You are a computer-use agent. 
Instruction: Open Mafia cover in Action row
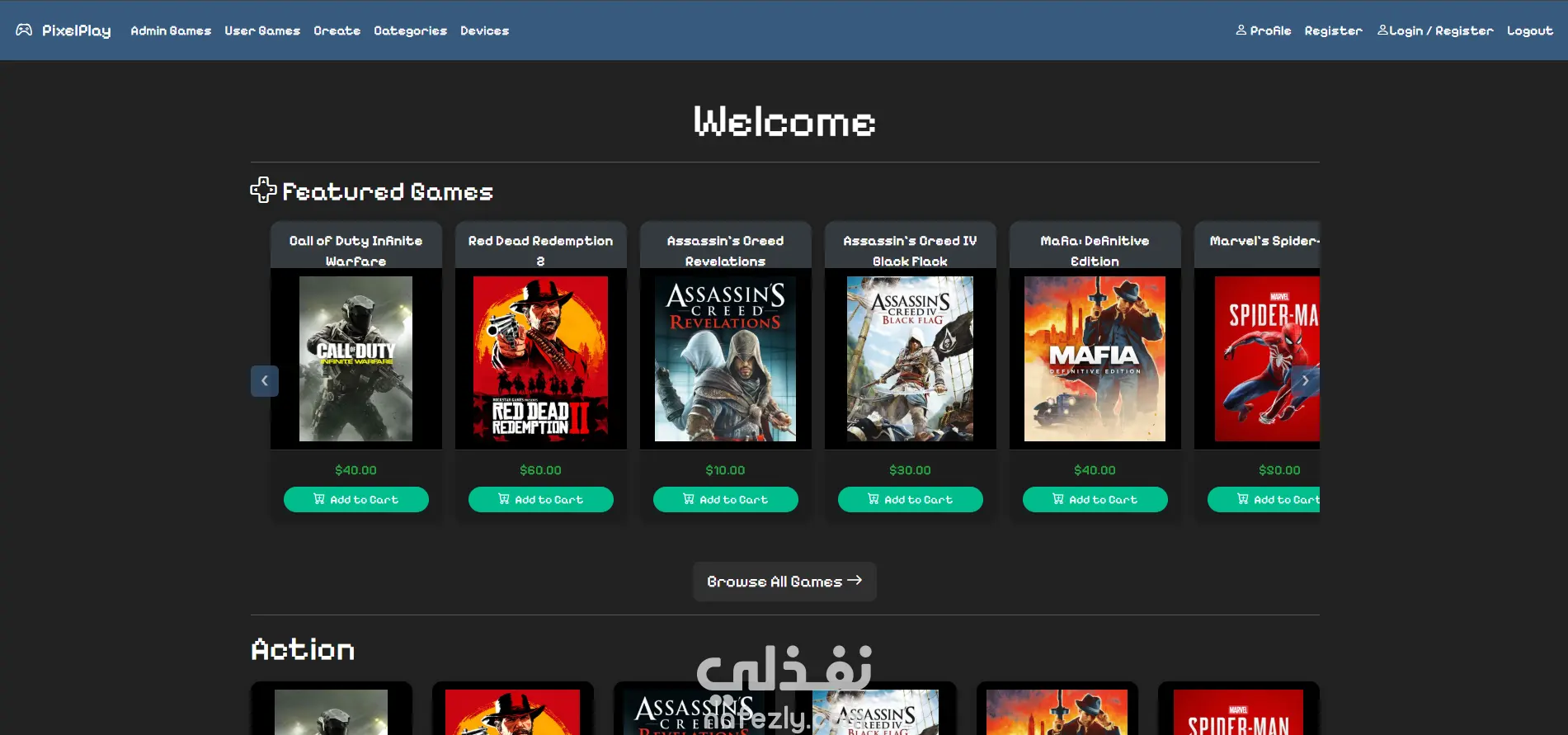click(x=1057, y=712)
